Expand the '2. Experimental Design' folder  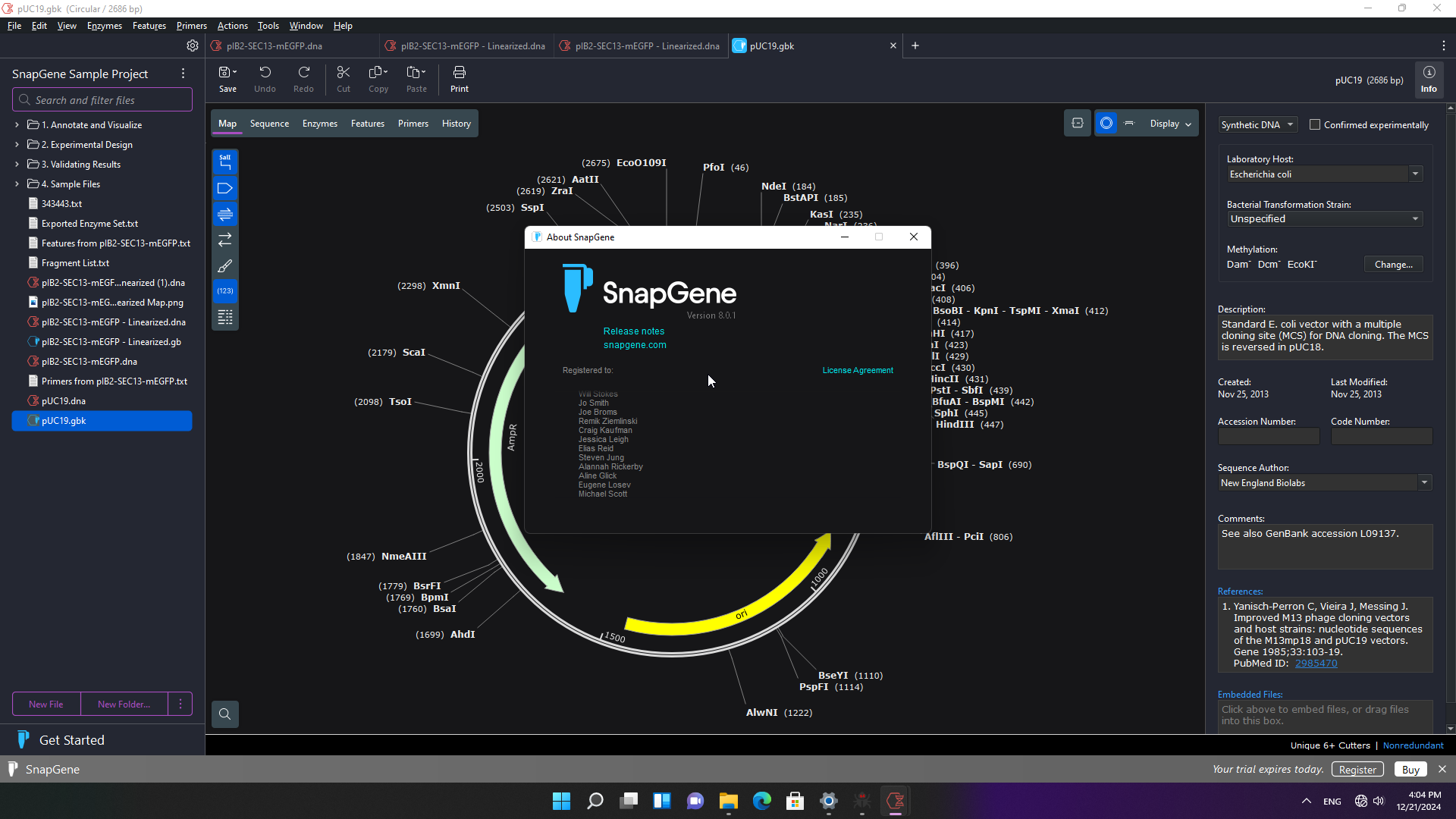click(17, 144)
